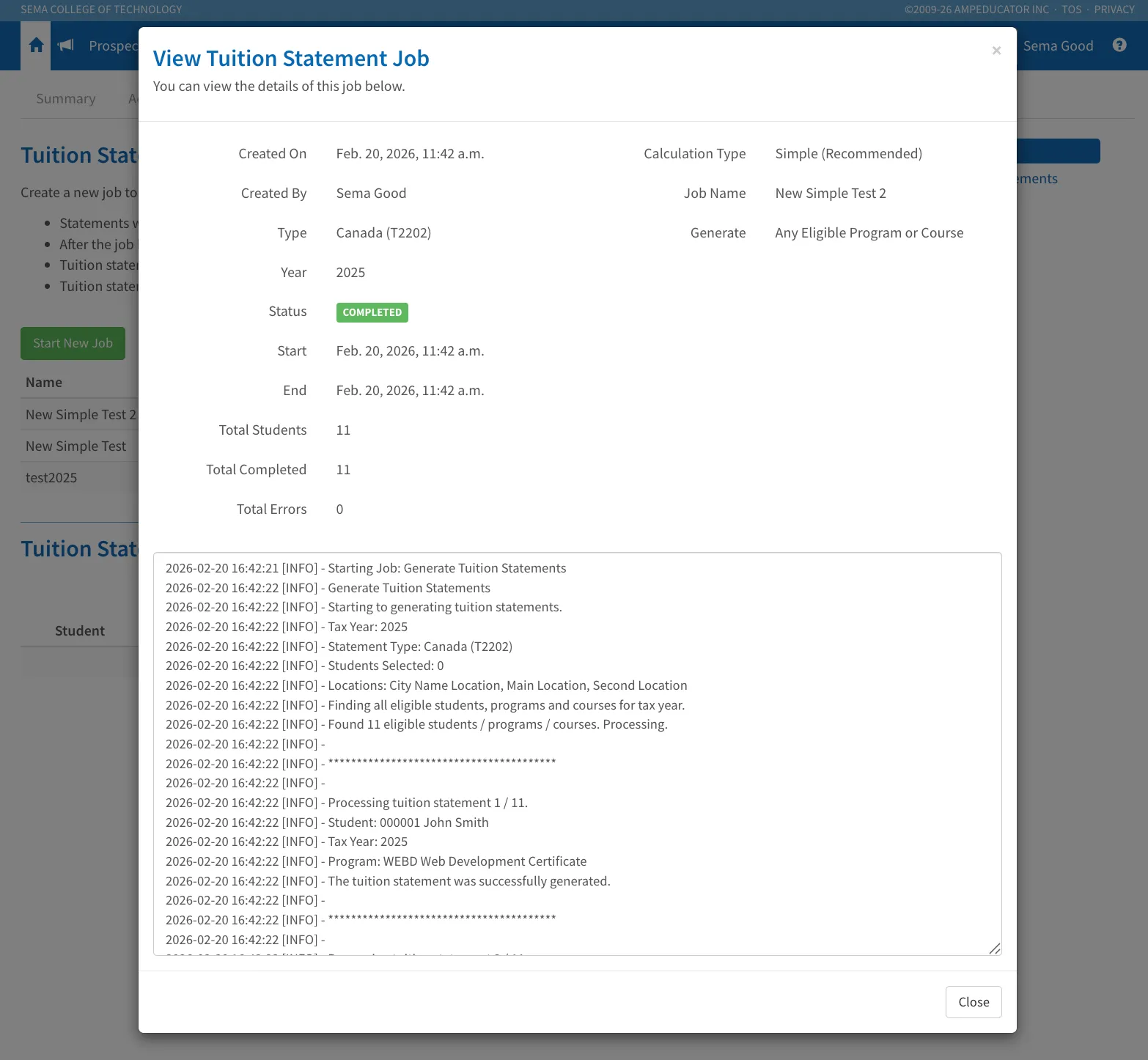The image size is (1148, 1060).
Task: Click the log area resize handle
Action: tap(994, 949)
